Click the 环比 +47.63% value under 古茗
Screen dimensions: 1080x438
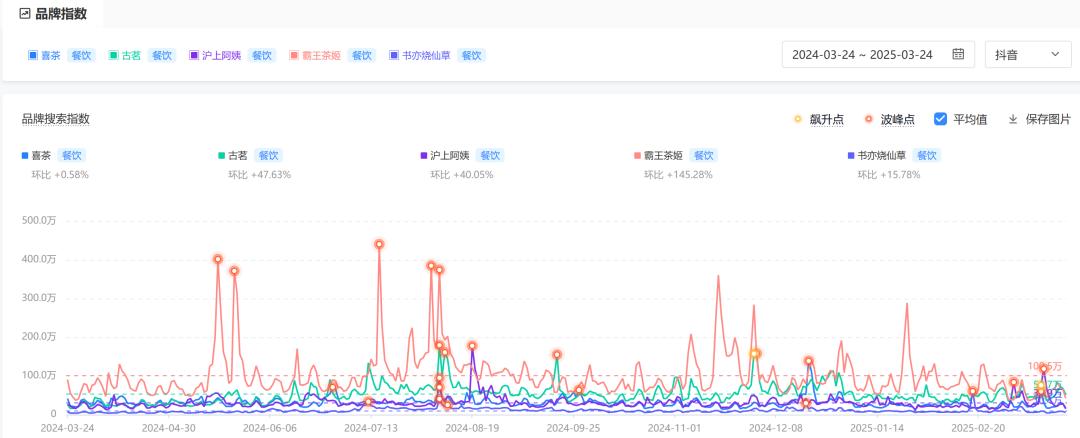pyautogui.click(x=260, y=175)
